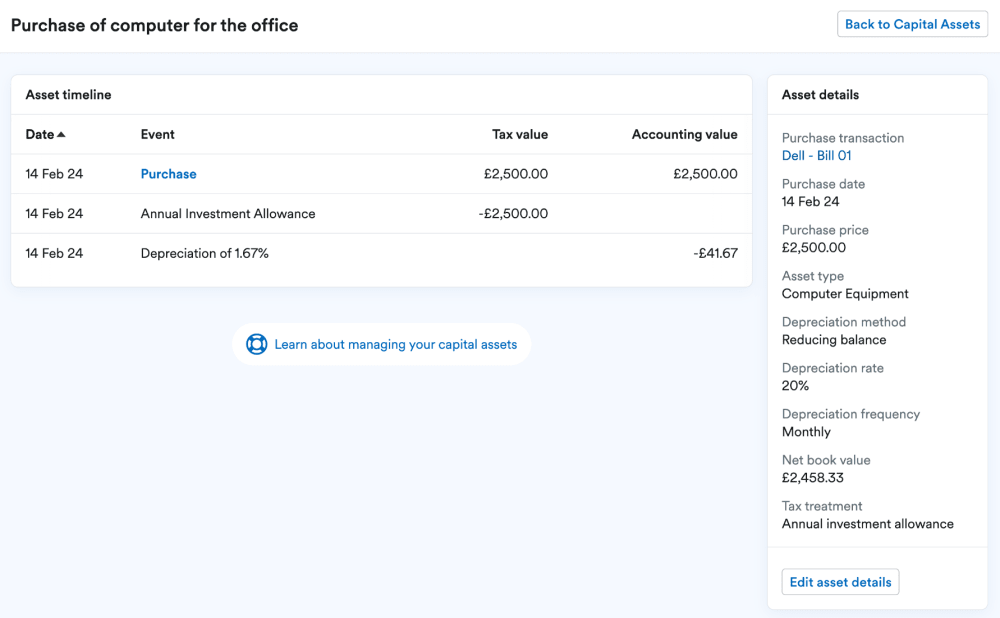Viewport: 1000px width, 618px height.
Task: Click the Date sort arrow
Action: [x=62, y=135]
